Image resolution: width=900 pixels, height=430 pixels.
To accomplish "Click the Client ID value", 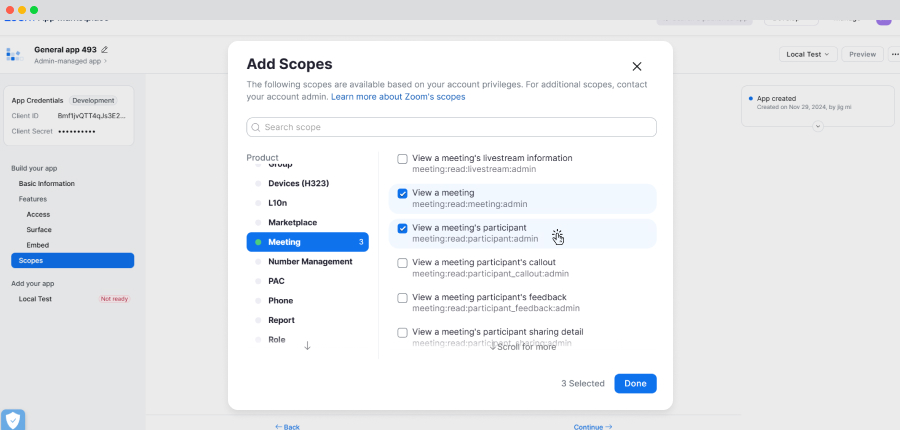I will pos(91,116).
